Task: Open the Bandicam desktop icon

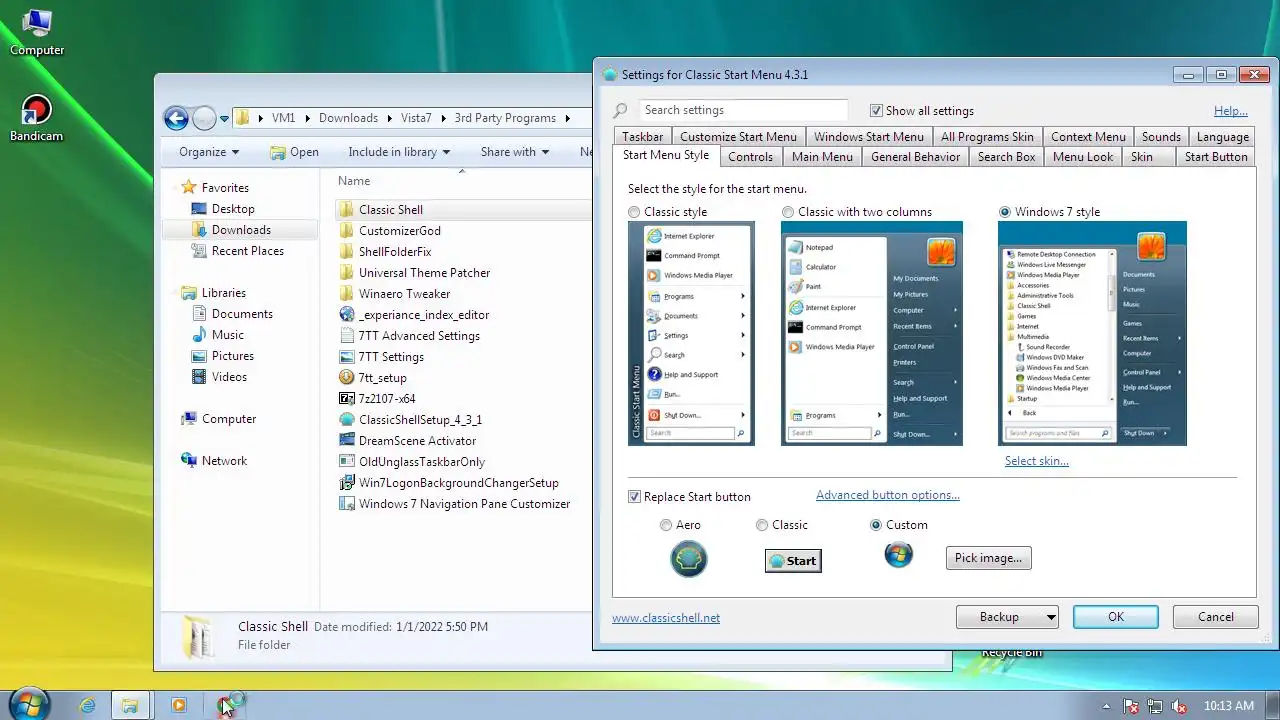Action: click(37, 118)
